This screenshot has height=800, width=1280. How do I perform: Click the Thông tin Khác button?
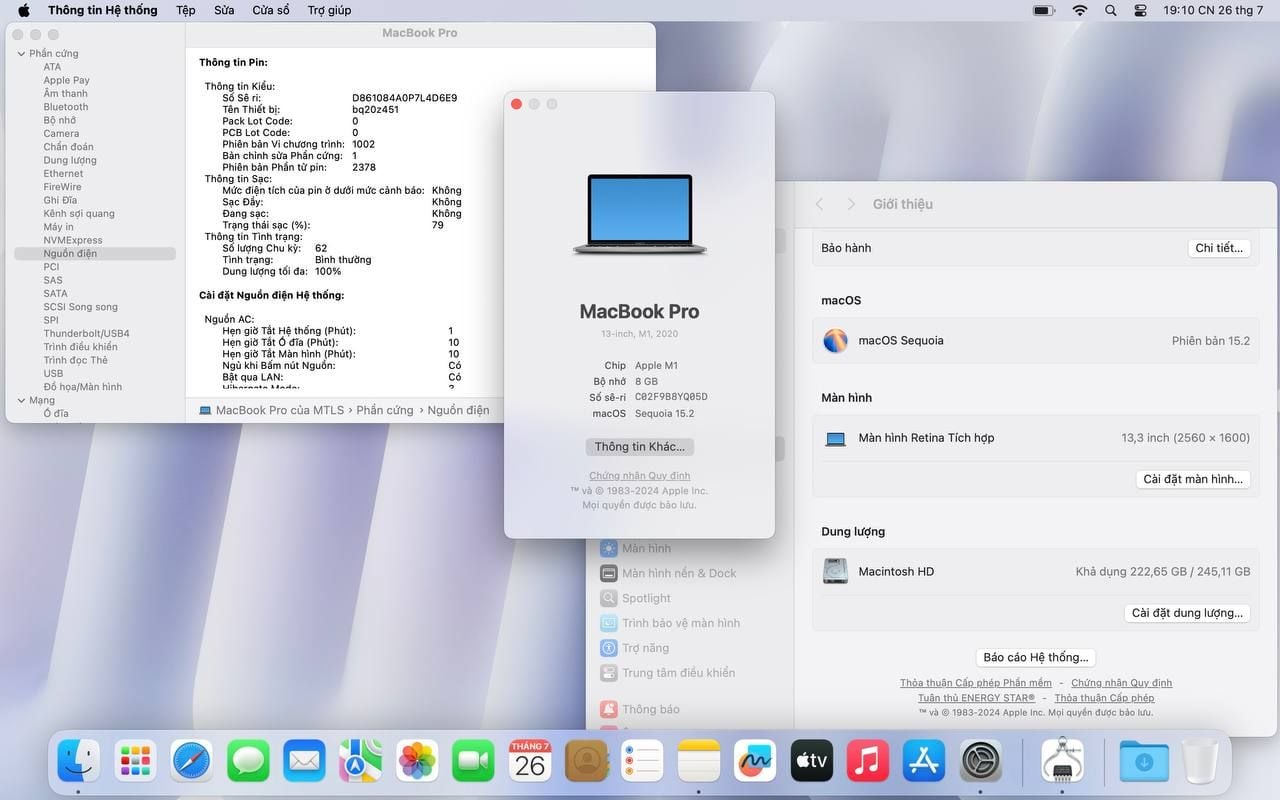click(x=640, y=447)
